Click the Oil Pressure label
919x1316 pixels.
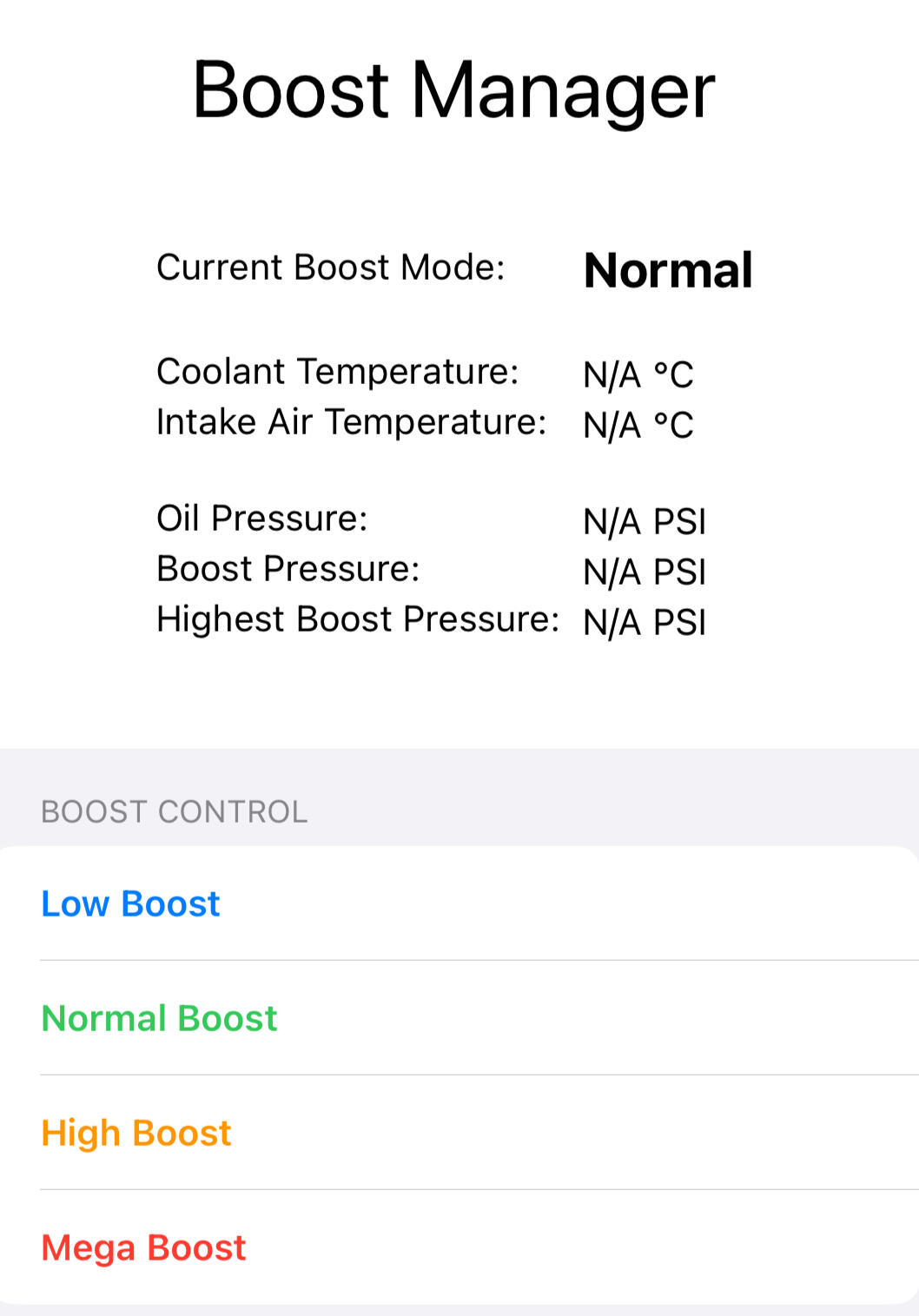(x=261, y=519)
